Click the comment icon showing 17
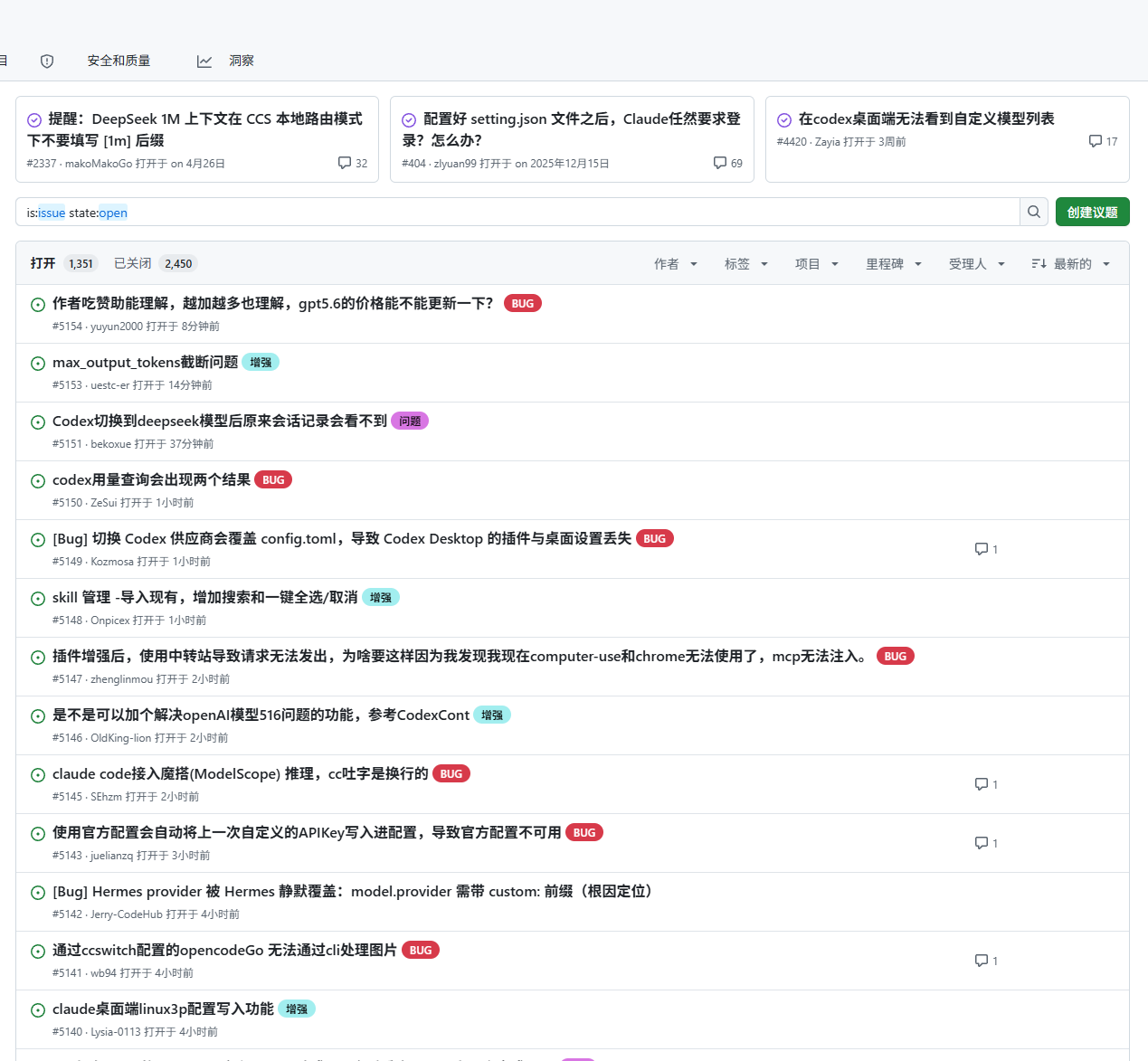 click(1096, 141)
